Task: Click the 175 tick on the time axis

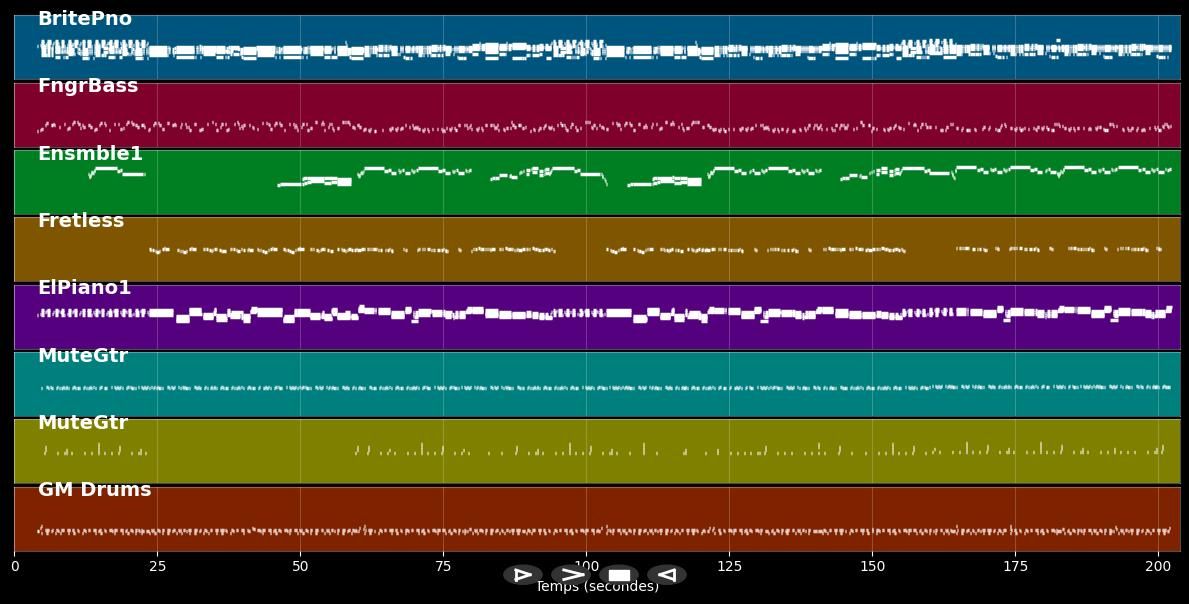Action: (x=1015, y=566)
